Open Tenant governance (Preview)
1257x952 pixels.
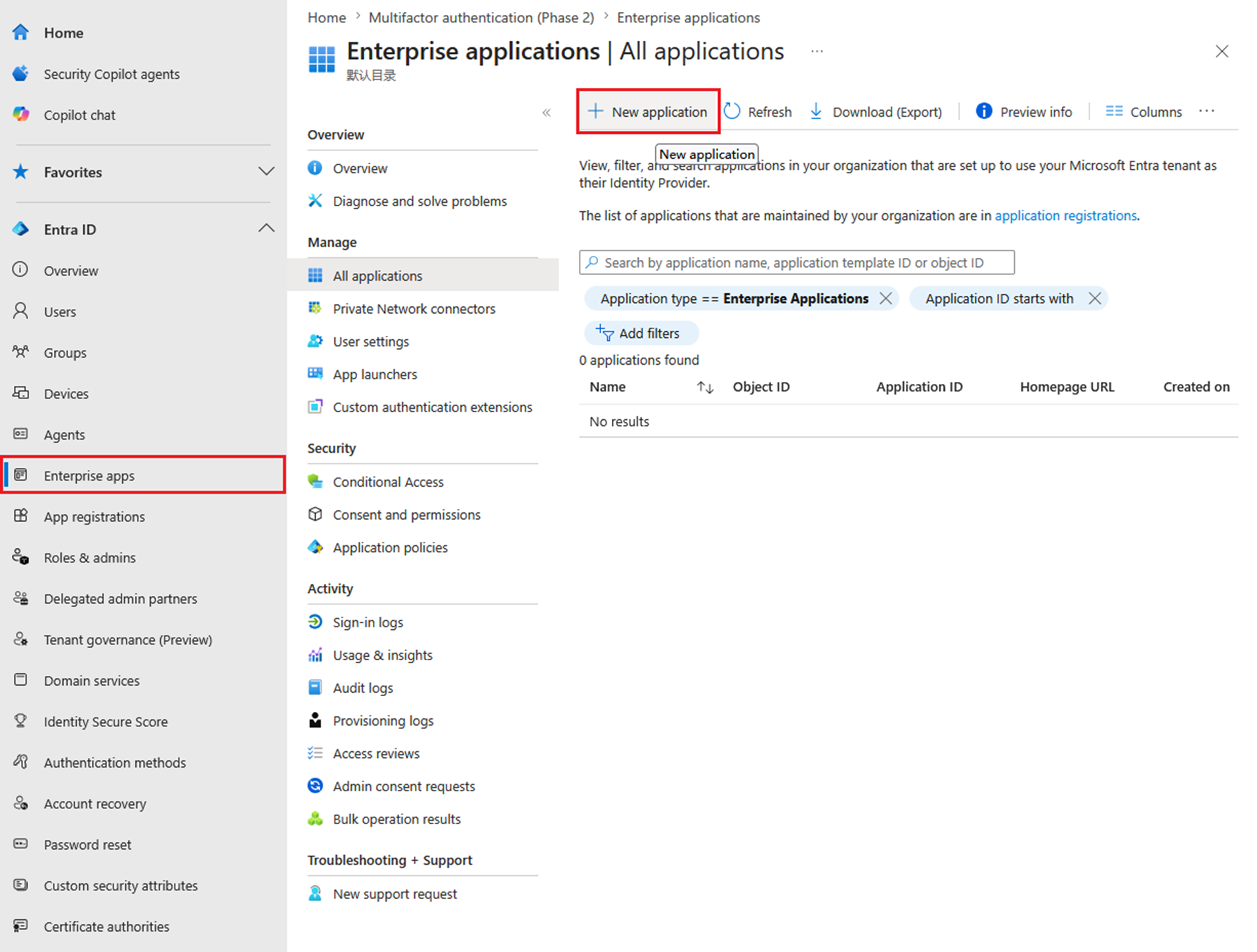127,640
